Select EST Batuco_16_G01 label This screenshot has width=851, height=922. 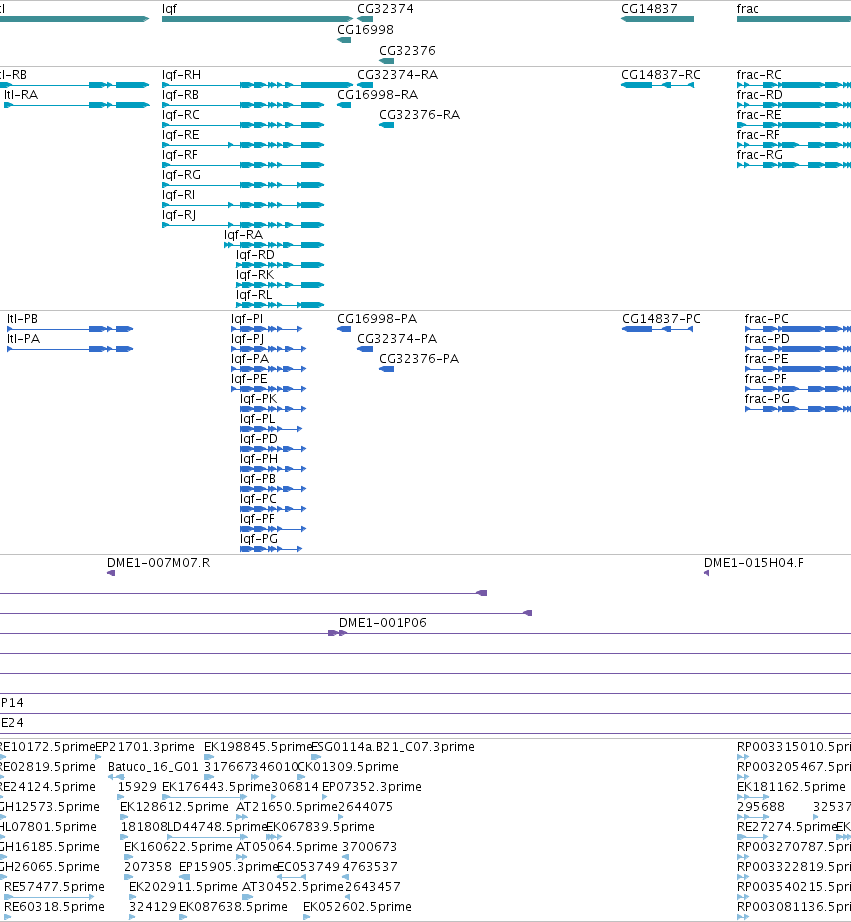click(153, 767)
